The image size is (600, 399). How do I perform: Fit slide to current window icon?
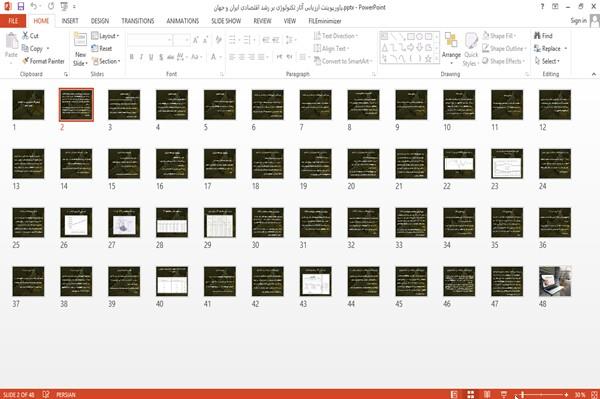click(x=594, y=394)
